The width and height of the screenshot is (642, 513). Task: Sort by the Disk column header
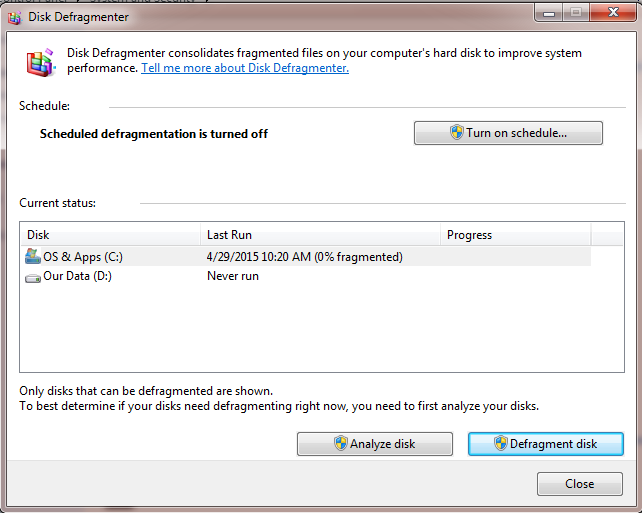click(x=110, y=235)
